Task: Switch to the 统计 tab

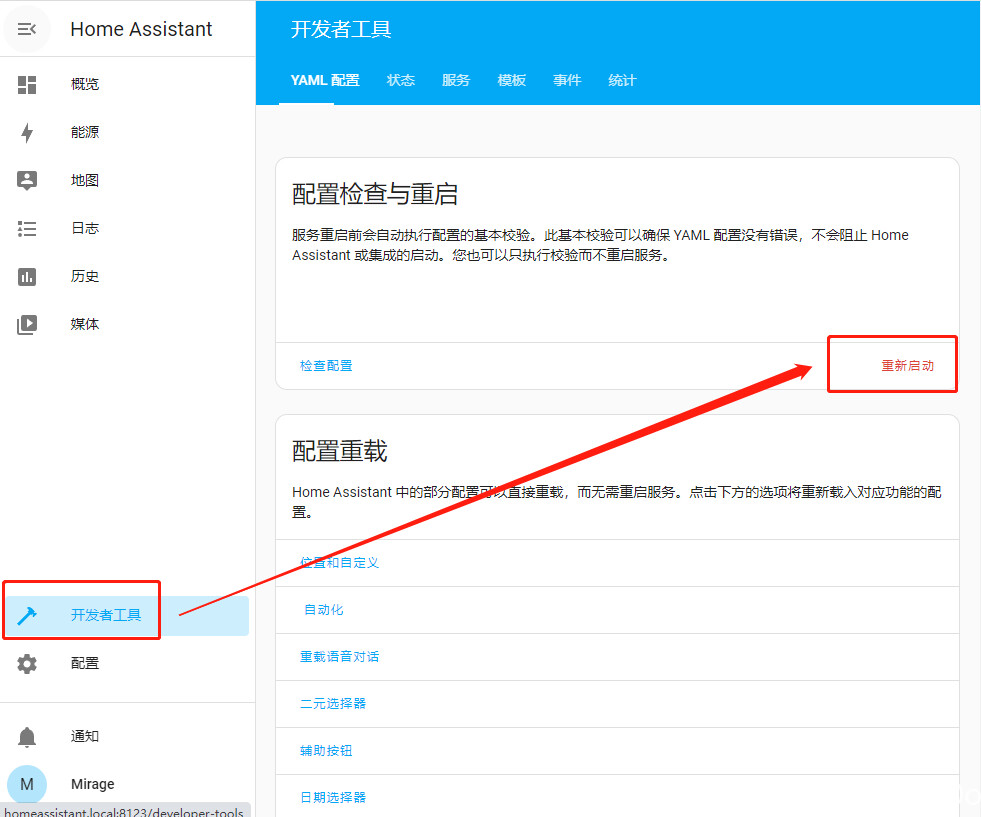Action: coord(623,81)
